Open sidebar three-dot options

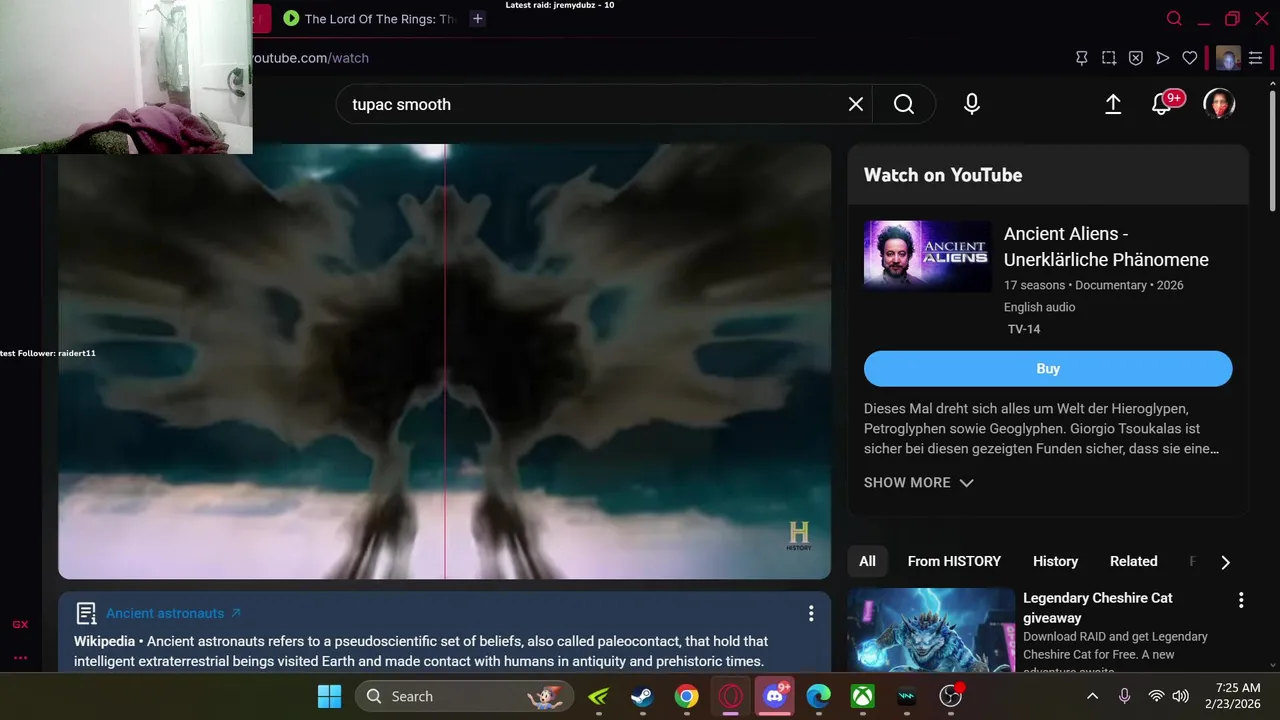coord(20,658)
